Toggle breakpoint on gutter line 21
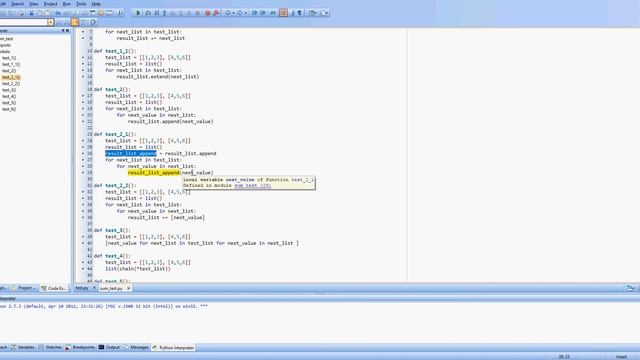 [83, 121]
